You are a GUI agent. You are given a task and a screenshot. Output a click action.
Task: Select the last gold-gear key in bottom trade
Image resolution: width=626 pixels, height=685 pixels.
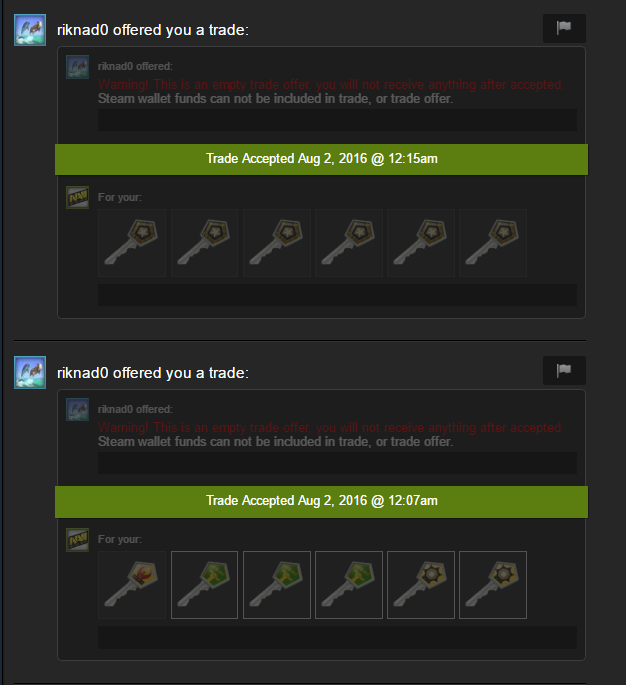click(x=493, y=585)
